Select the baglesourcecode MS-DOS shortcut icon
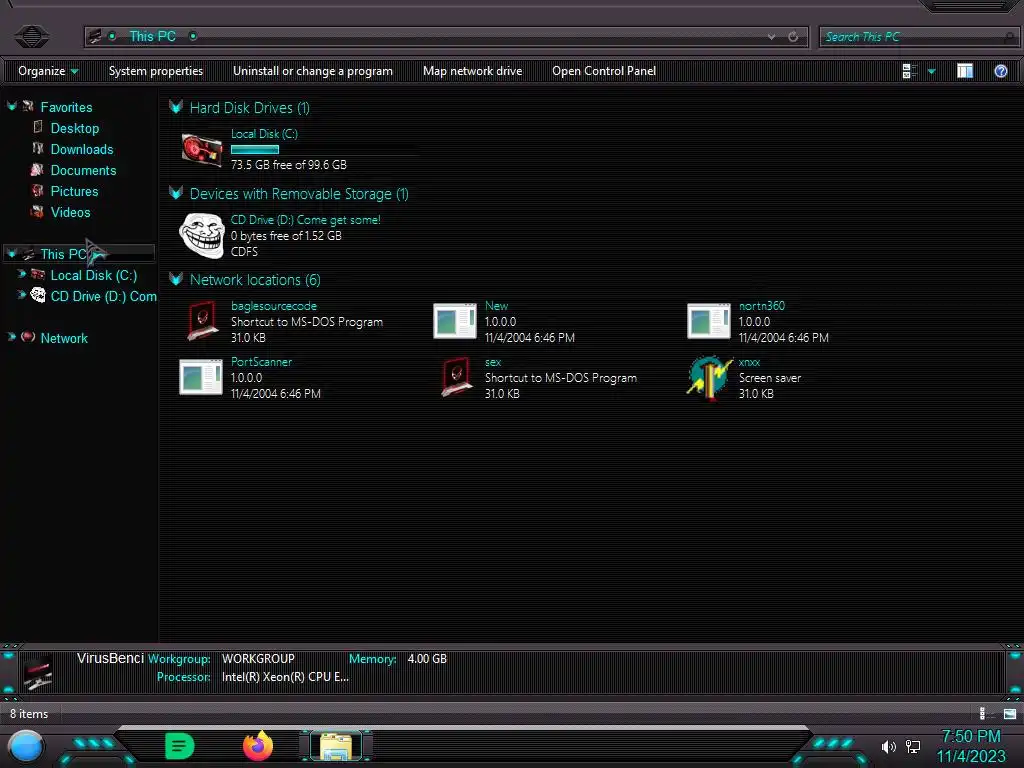 [x=202, y=321]
